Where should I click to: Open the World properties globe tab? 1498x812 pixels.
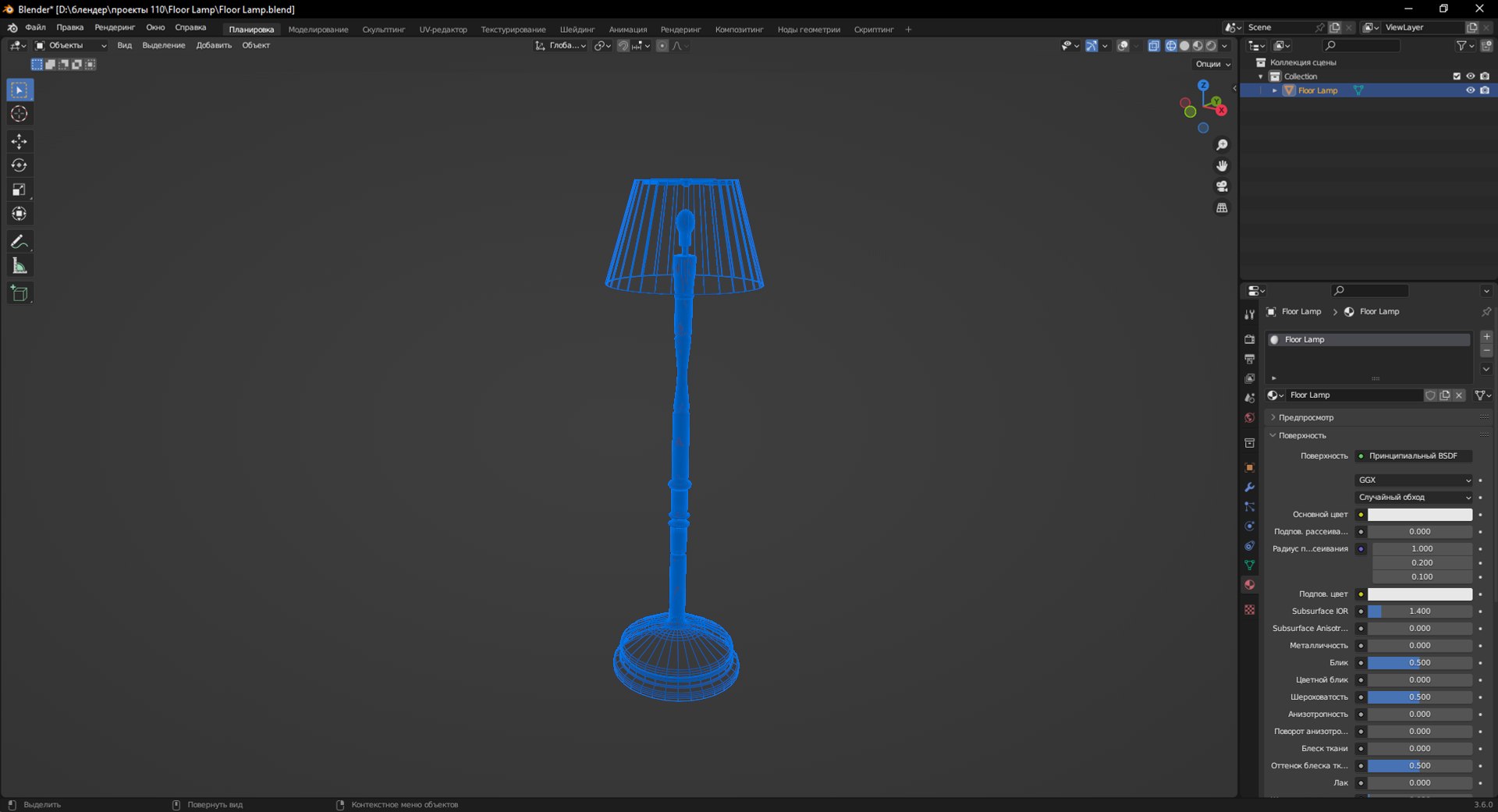pyautogui.click(x=1249, y=417)
